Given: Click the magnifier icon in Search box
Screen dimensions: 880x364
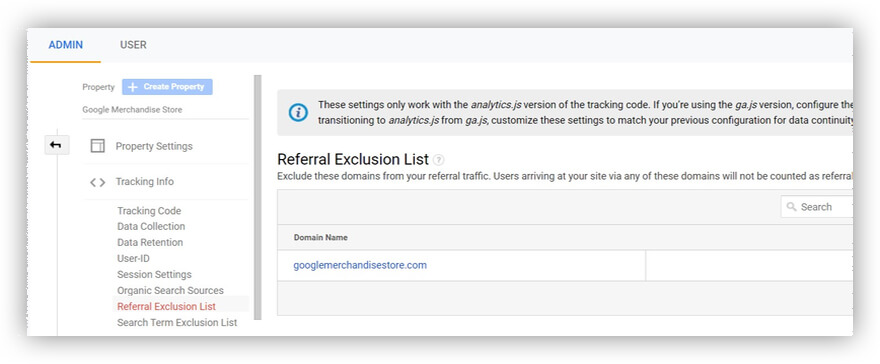Looking at the screenshot, I should 792,207.
